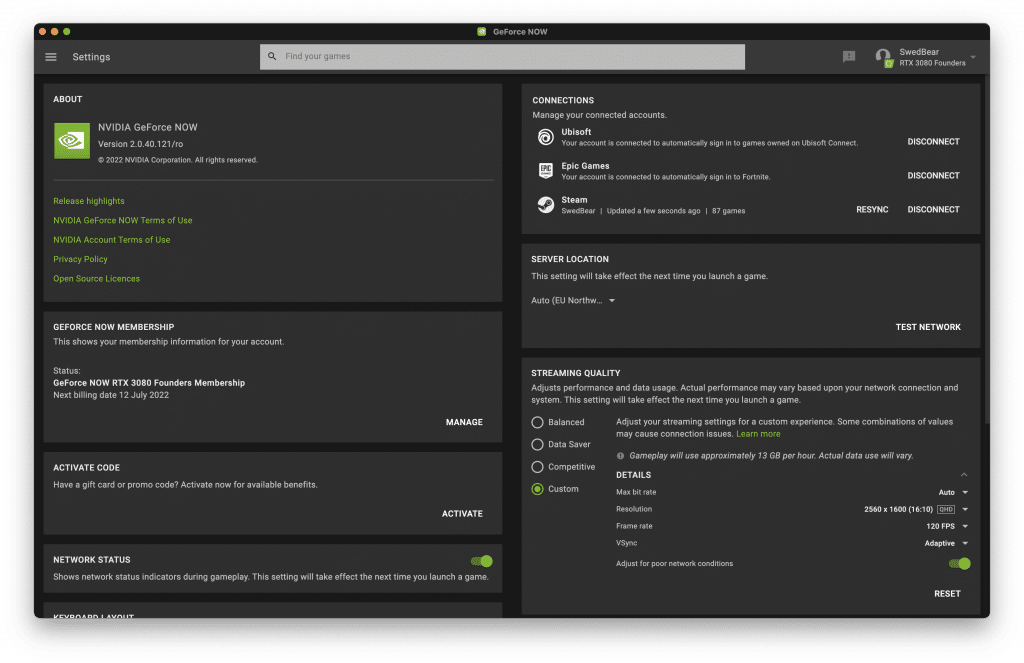The height and width of the screenshot is (663, 1024).
Task: Click the SwedBear profile avatar
Action: [x=884, y=57]
